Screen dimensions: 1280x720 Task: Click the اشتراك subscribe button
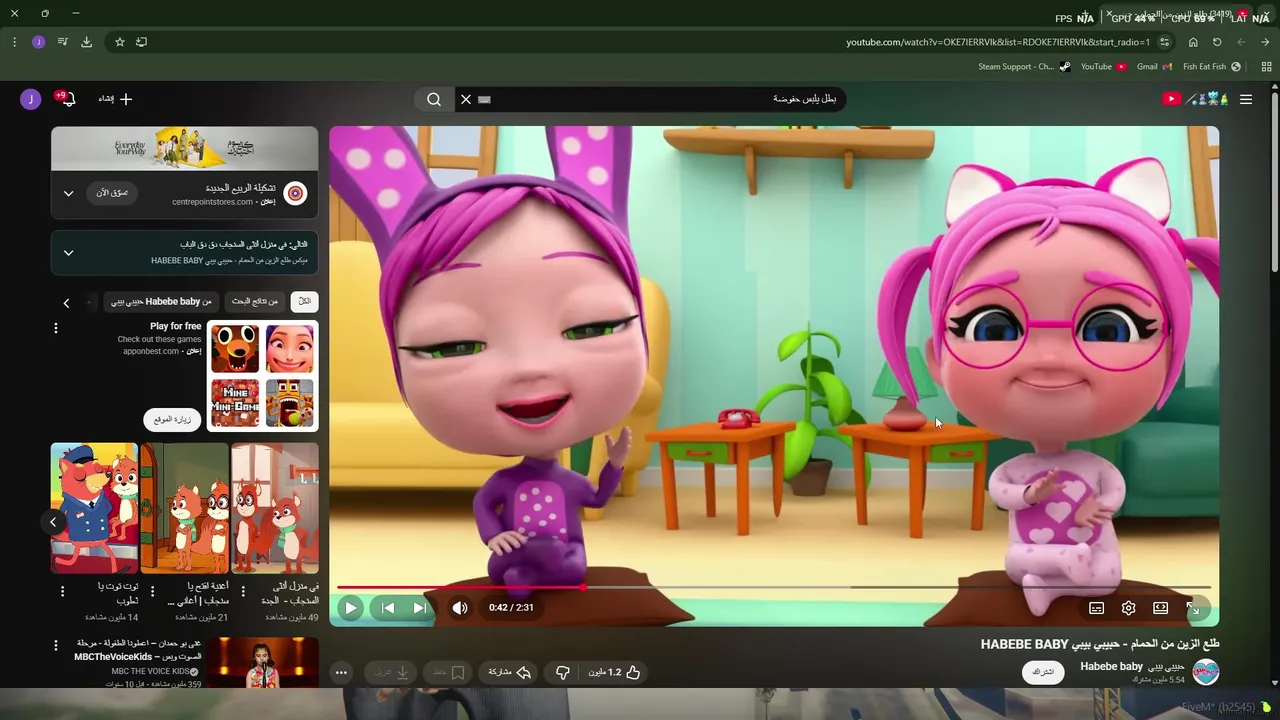click(1043, 672)
